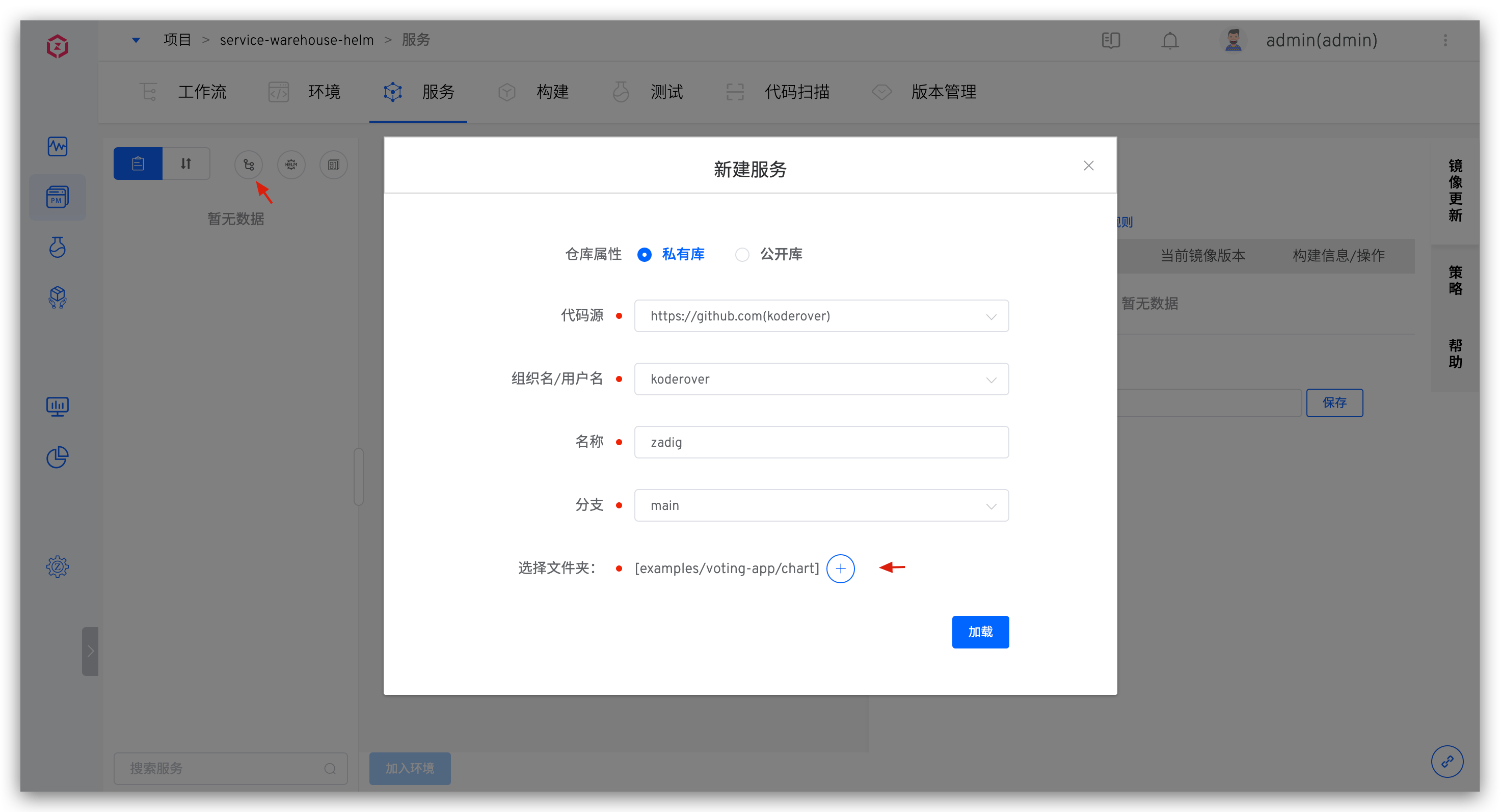
Task: Click the link icon floating button
Action: 1447,762
